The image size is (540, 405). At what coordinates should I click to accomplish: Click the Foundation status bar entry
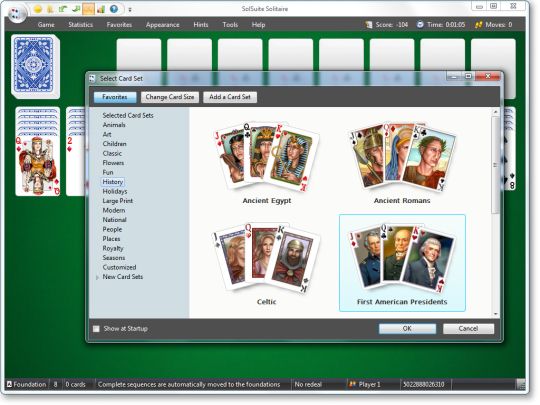(27, 384)
